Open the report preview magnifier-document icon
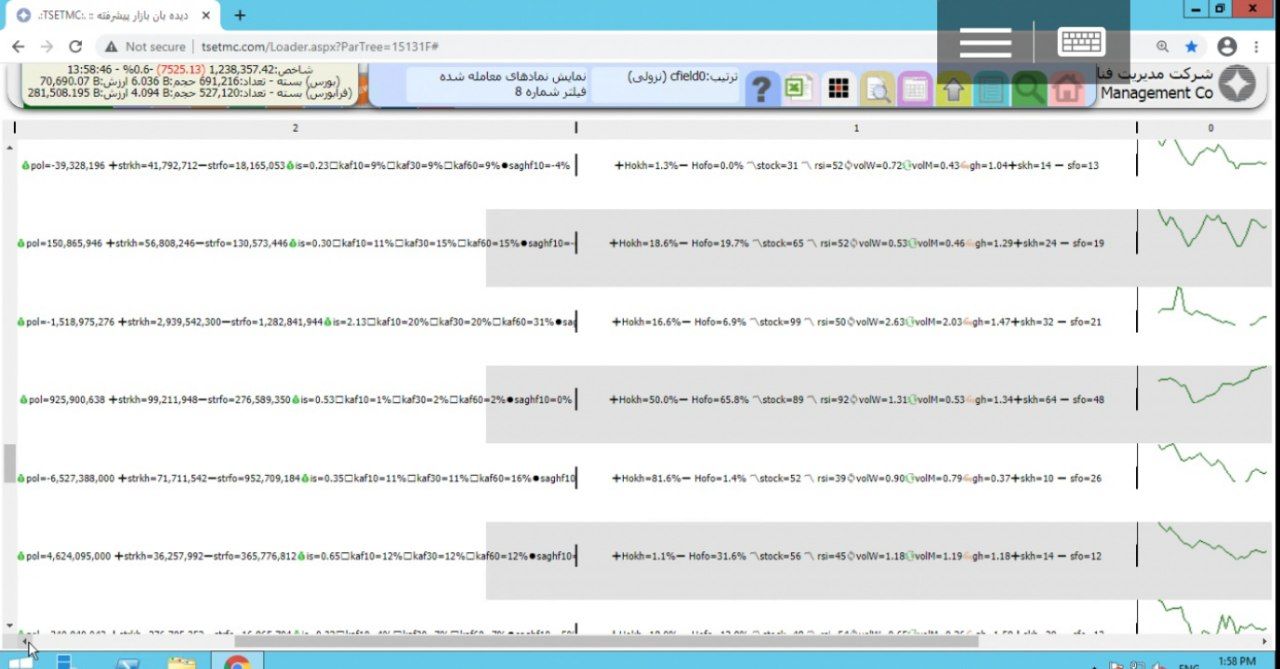 click(x=878, y=89)
